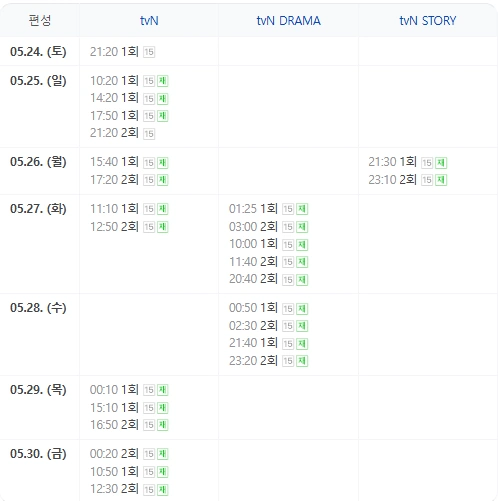Select the 05.26. (월) date row label
Image resolution: width=498 pixels, height=501 pixels.
click(x=38, y=161)
